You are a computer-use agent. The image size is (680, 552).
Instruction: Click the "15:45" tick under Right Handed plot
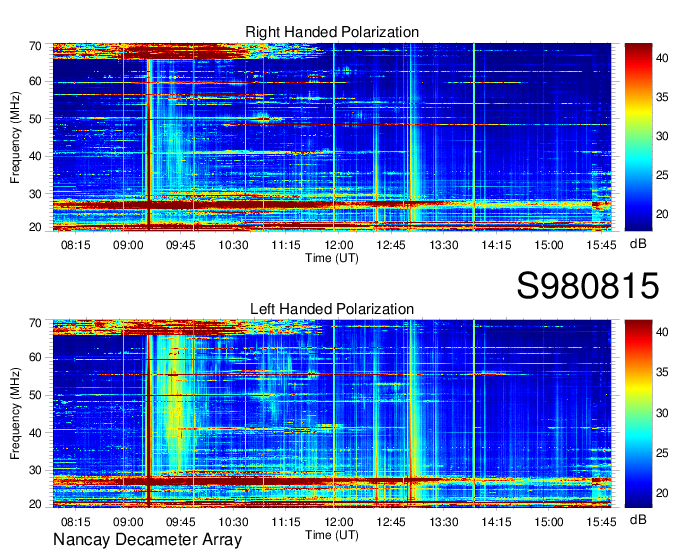pyautogui.click(x=601, y=245)
